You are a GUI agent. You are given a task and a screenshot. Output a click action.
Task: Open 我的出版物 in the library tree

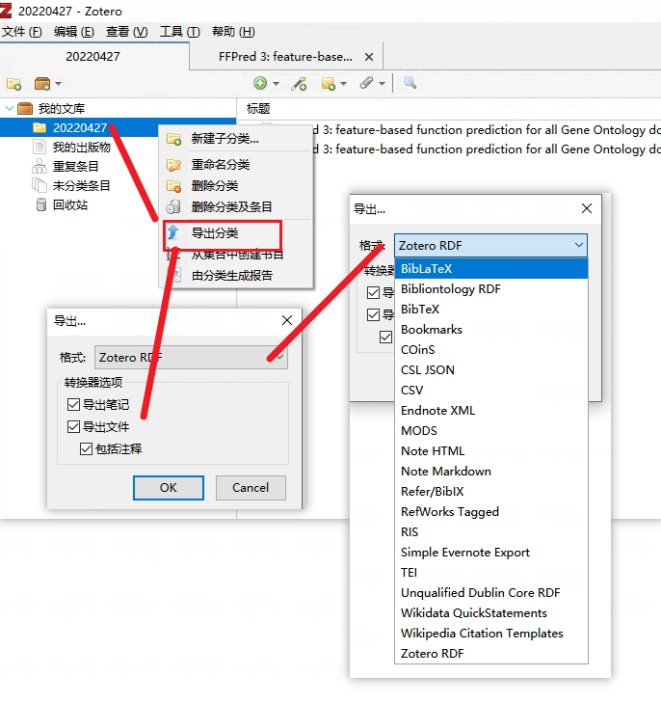click(81, 147)
